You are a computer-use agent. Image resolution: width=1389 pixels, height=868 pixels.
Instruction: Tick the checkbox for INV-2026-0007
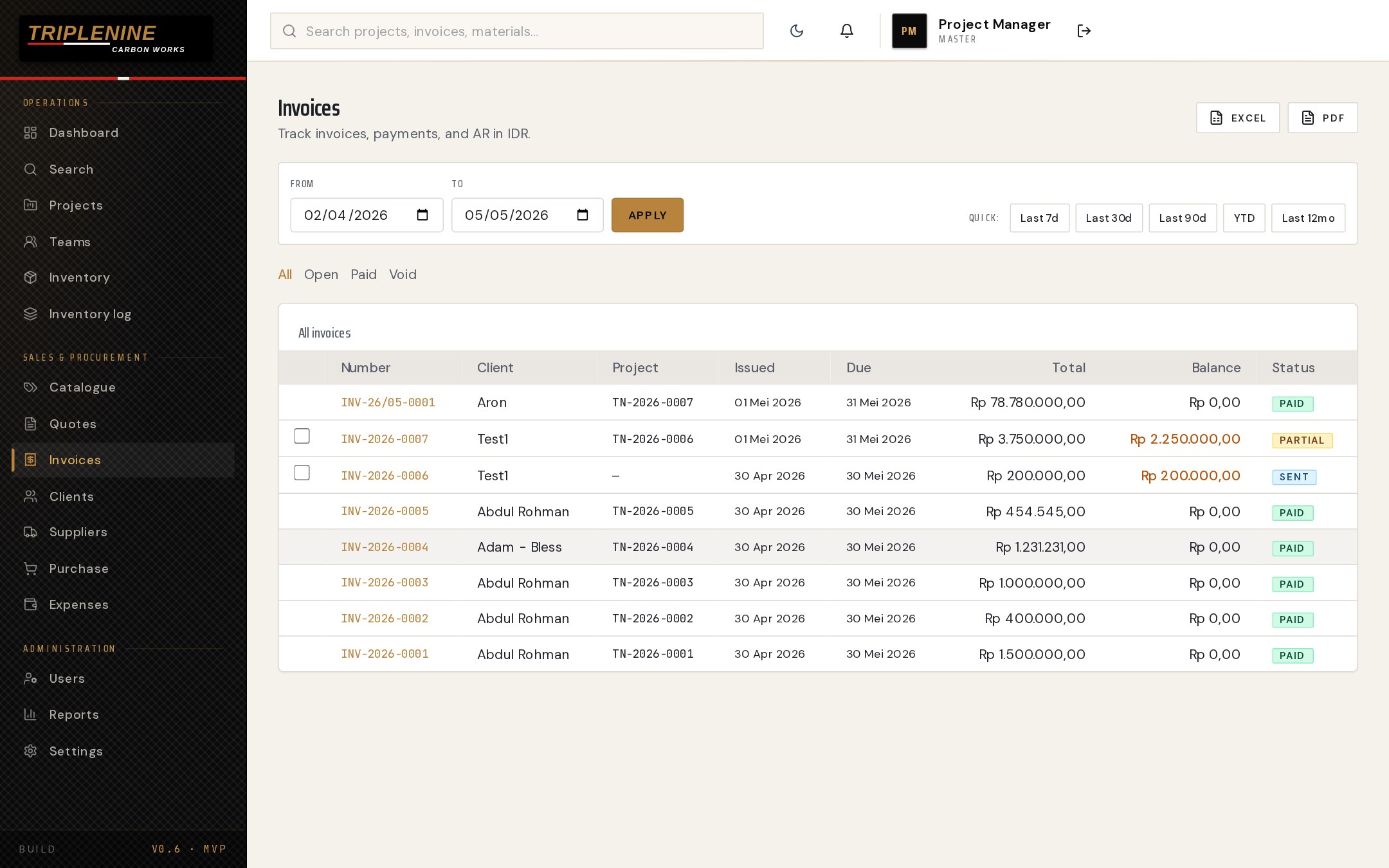pos(302,436)
